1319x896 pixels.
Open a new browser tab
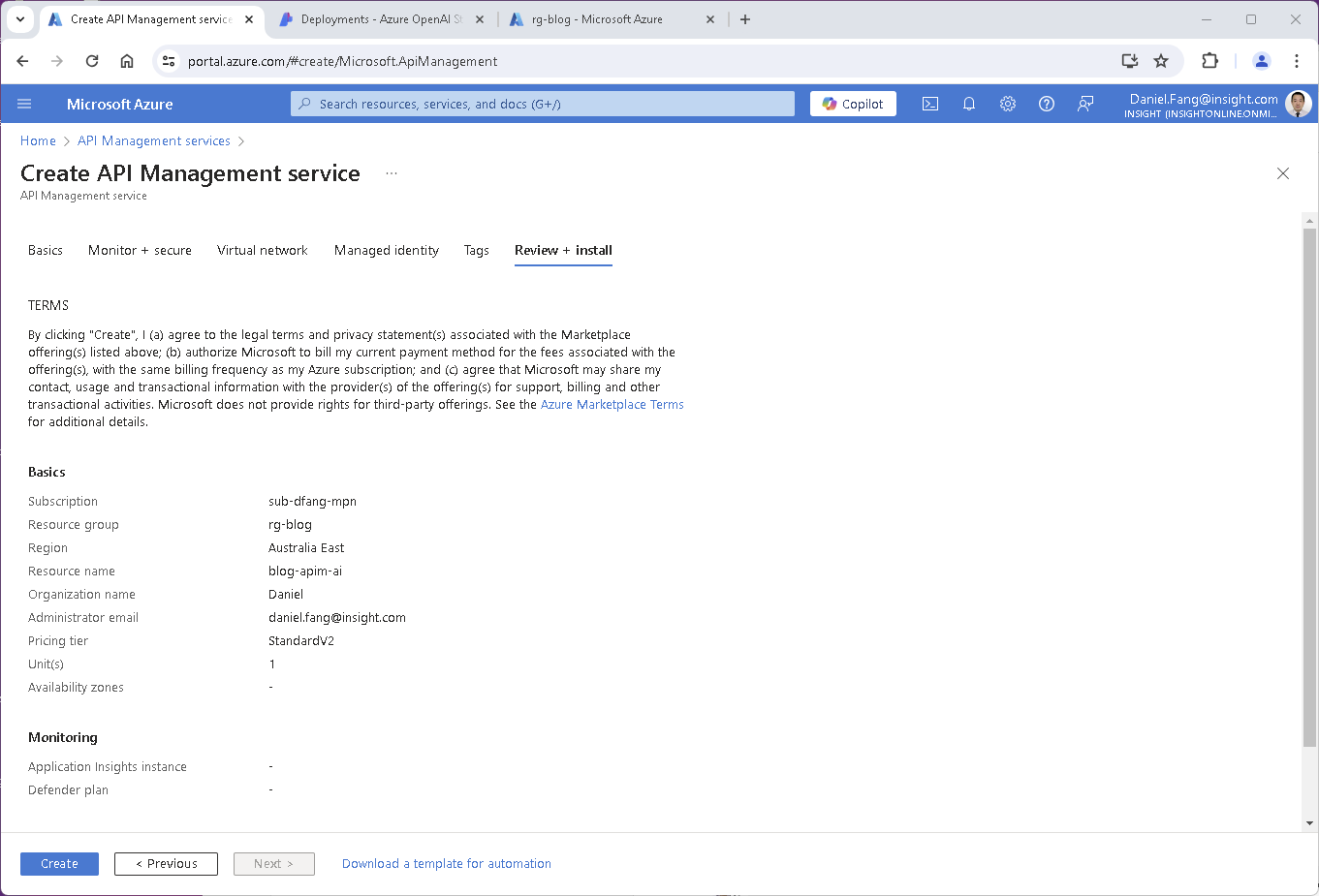745,19
